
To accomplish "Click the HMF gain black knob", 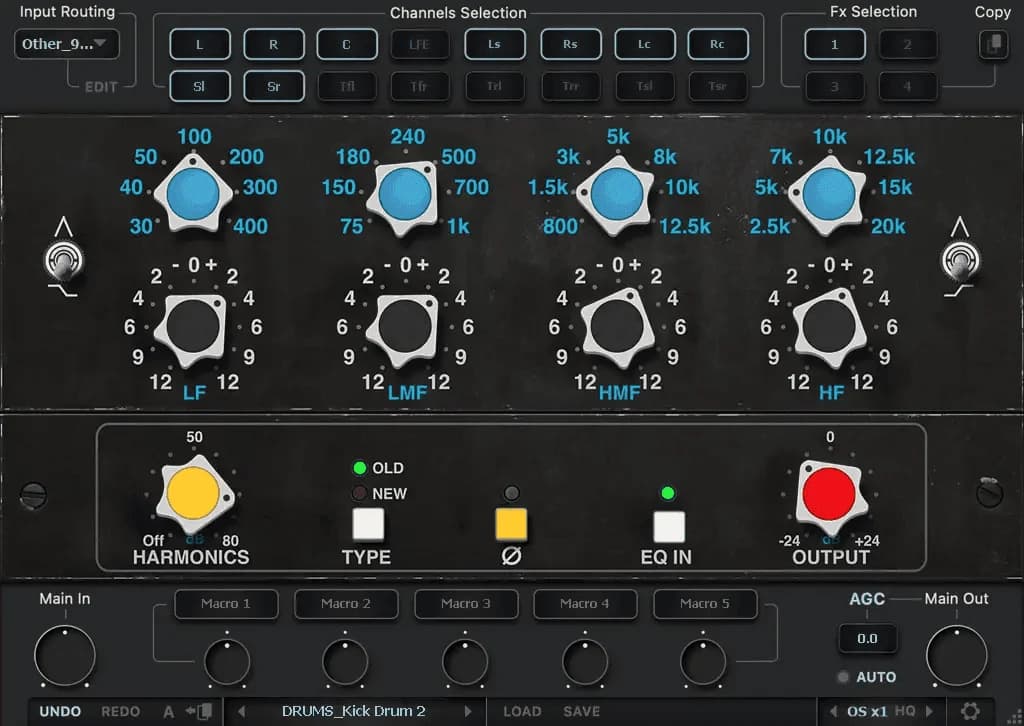I will coord(618,326).
